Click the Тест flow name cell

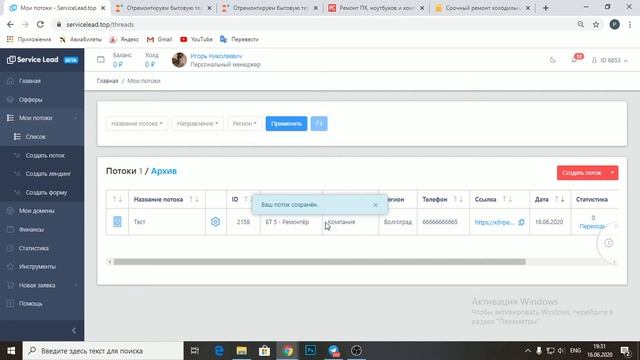pyautogui.click(x=167, y=222)
